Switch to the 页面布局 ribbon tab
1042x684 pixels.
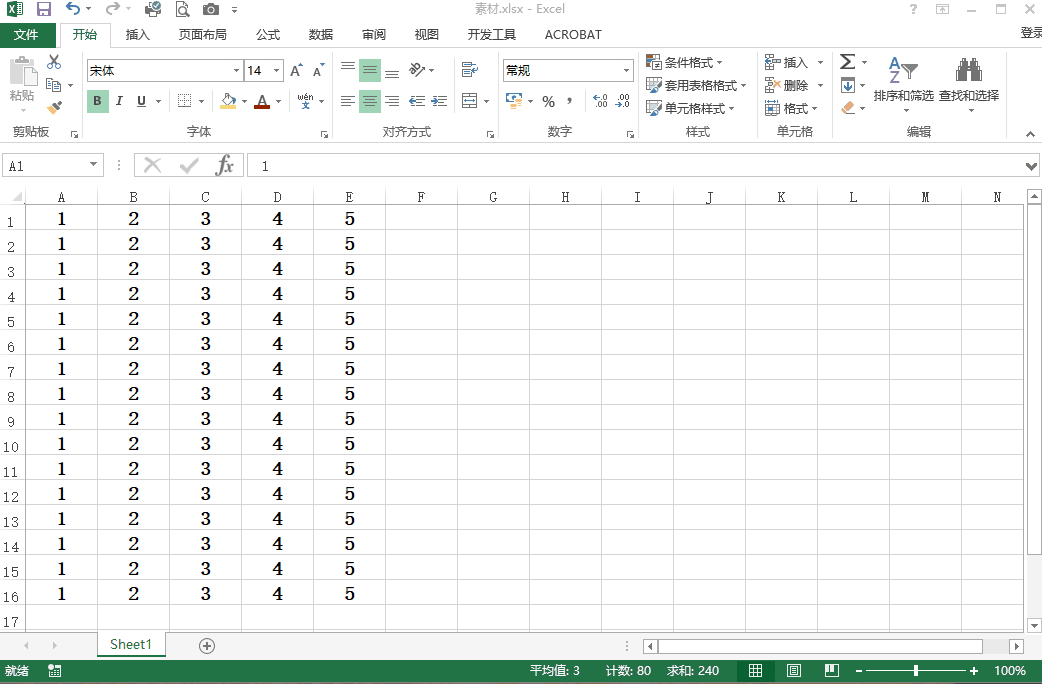pyautogui.click(x=202, y=35)
